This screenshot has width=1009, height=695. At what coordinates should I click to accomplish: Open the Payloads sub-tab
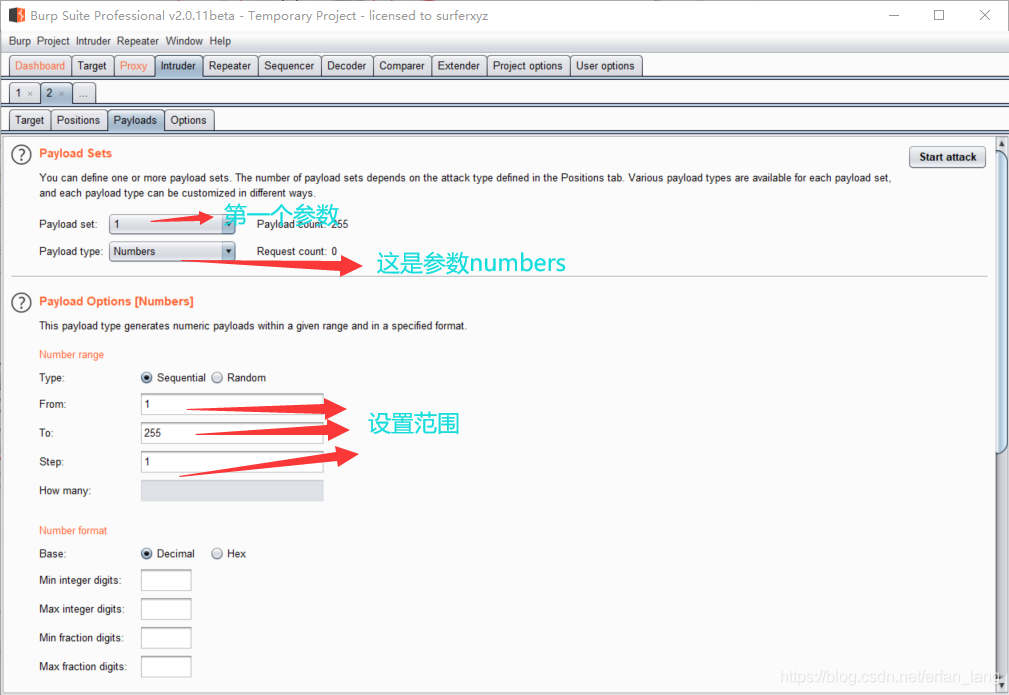(135, 120)
